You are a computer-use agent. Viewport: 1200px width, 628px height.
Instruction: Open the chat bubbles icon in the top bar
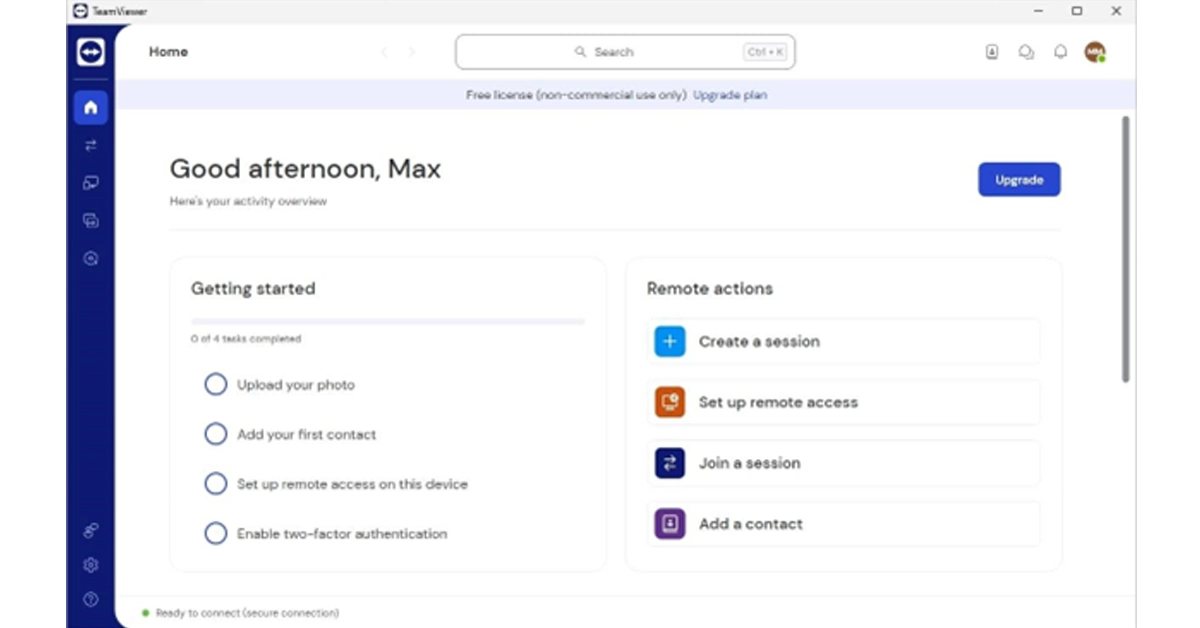[1026, 52]
